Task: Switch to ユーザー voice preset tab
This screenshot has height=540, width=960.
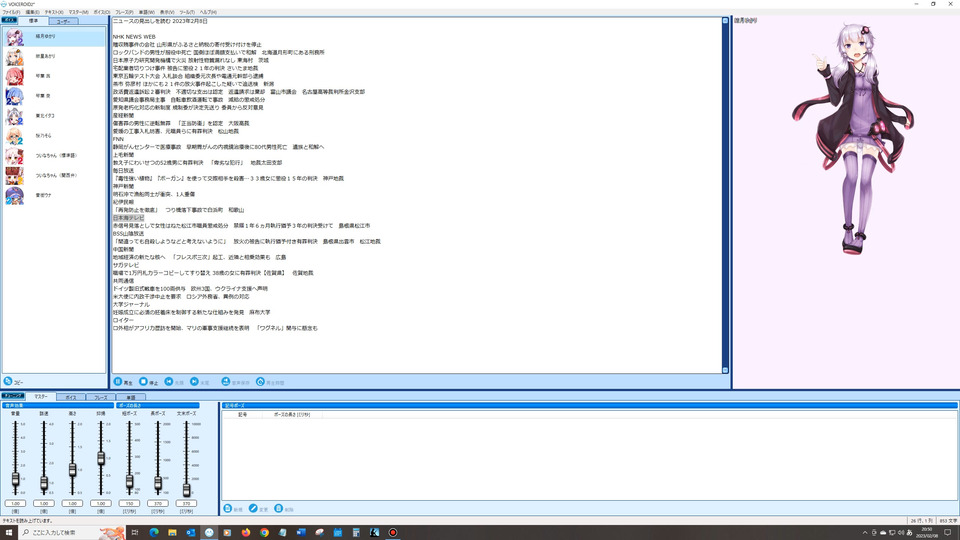Action: tap(63, 21)
